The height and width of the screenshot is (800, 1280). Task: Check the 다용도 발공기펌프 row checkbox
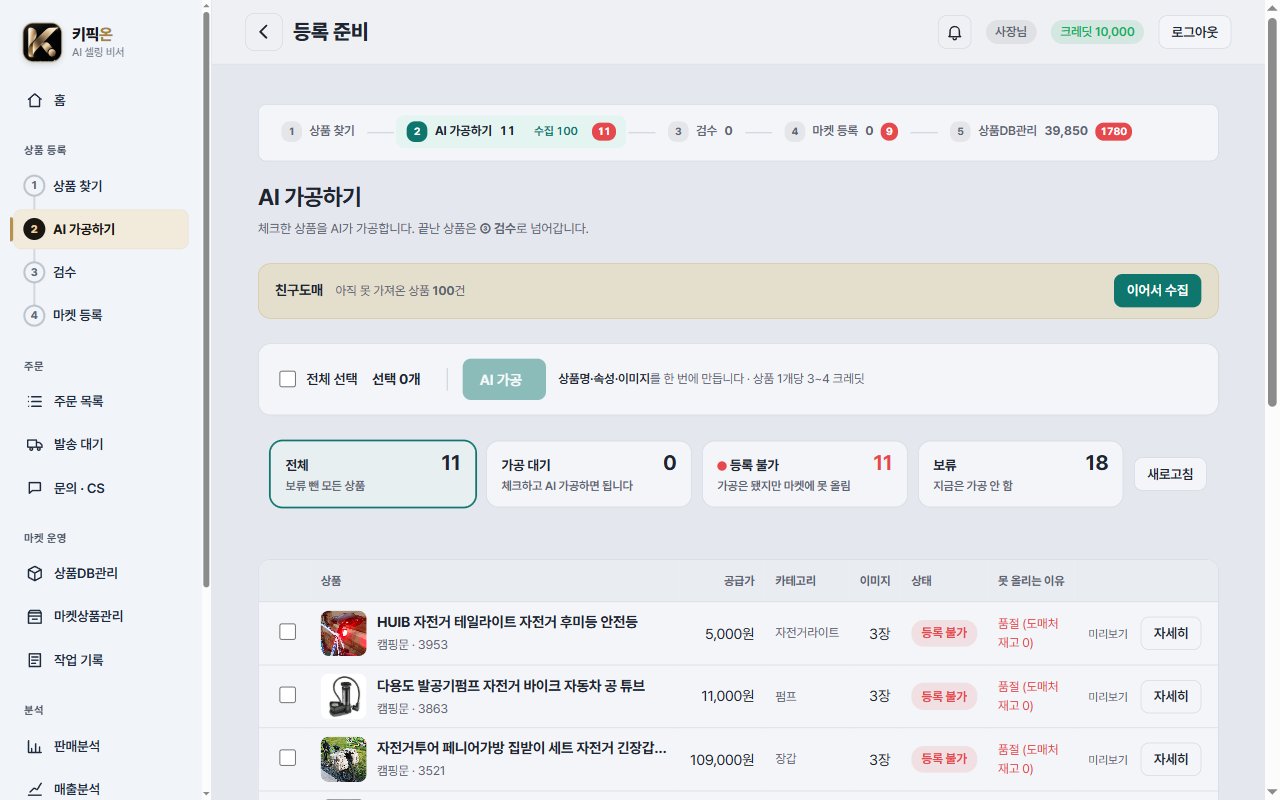[288, 695]
